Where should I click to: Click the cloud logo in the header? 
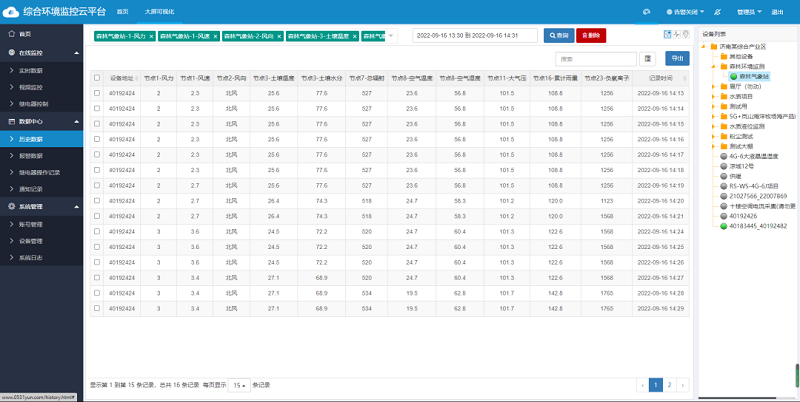(x=11, y=12)
